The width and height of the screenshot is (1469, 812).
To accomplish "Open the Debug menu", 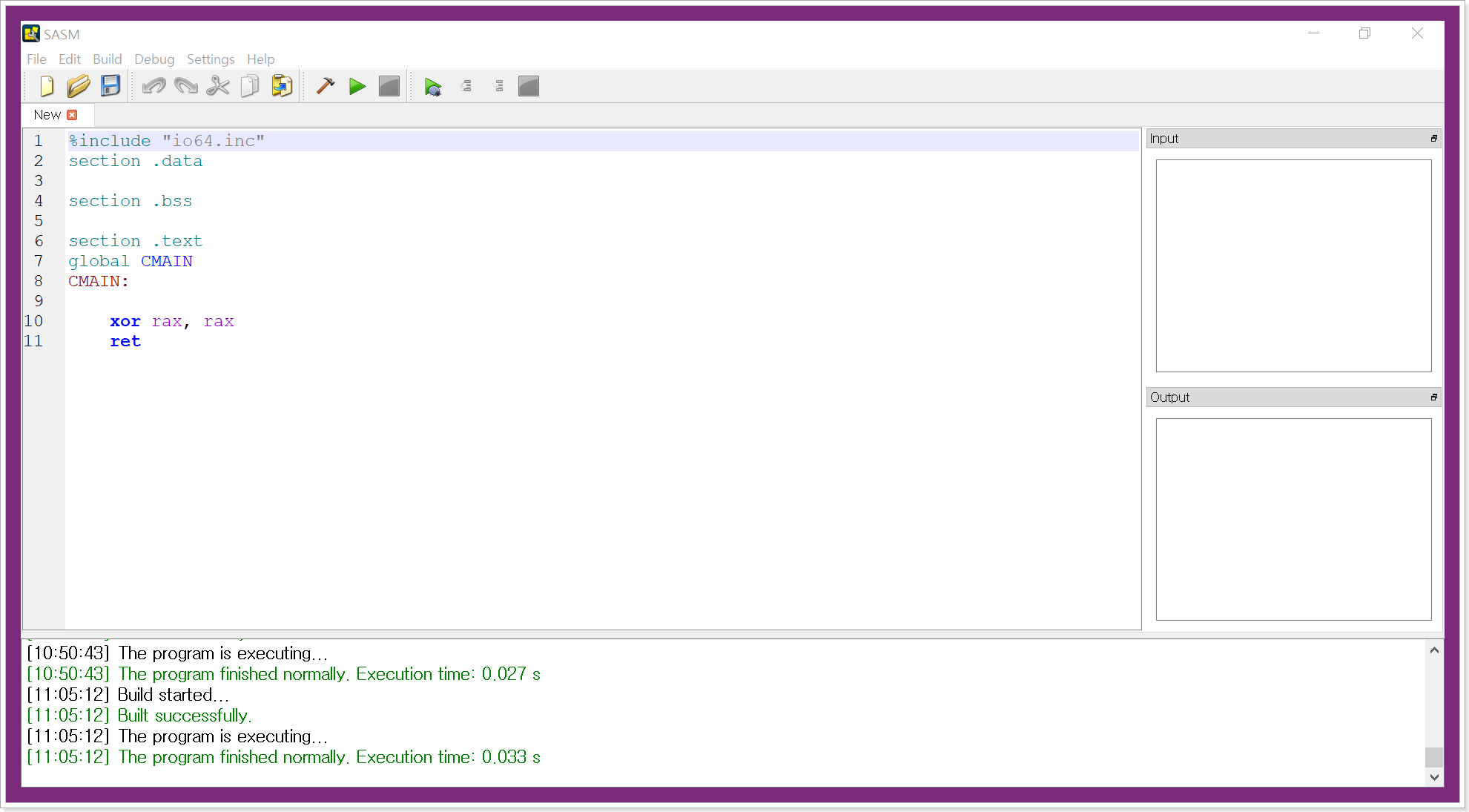I will tap(154, 59).
